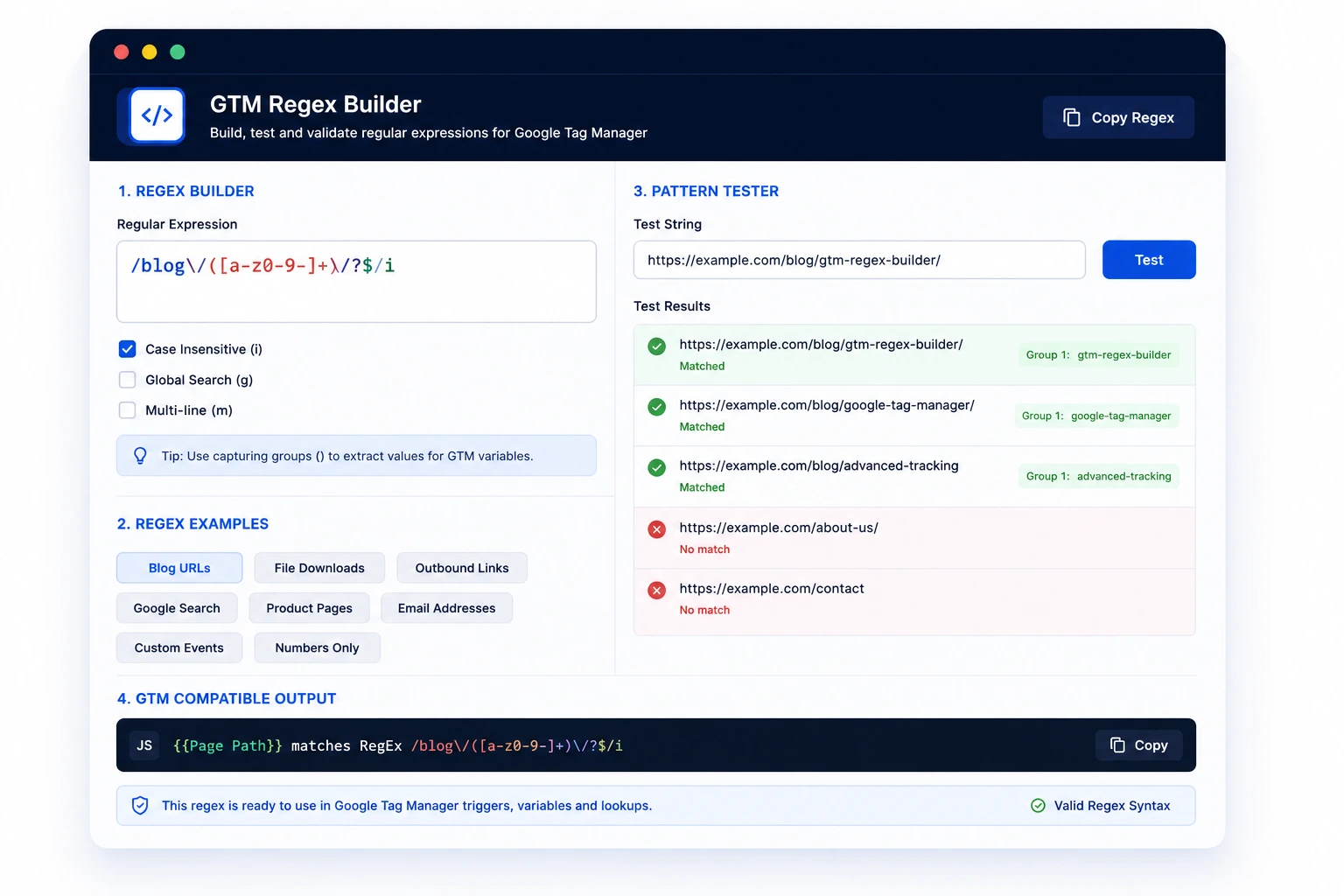Click the red close window dot

coord(122,52)
